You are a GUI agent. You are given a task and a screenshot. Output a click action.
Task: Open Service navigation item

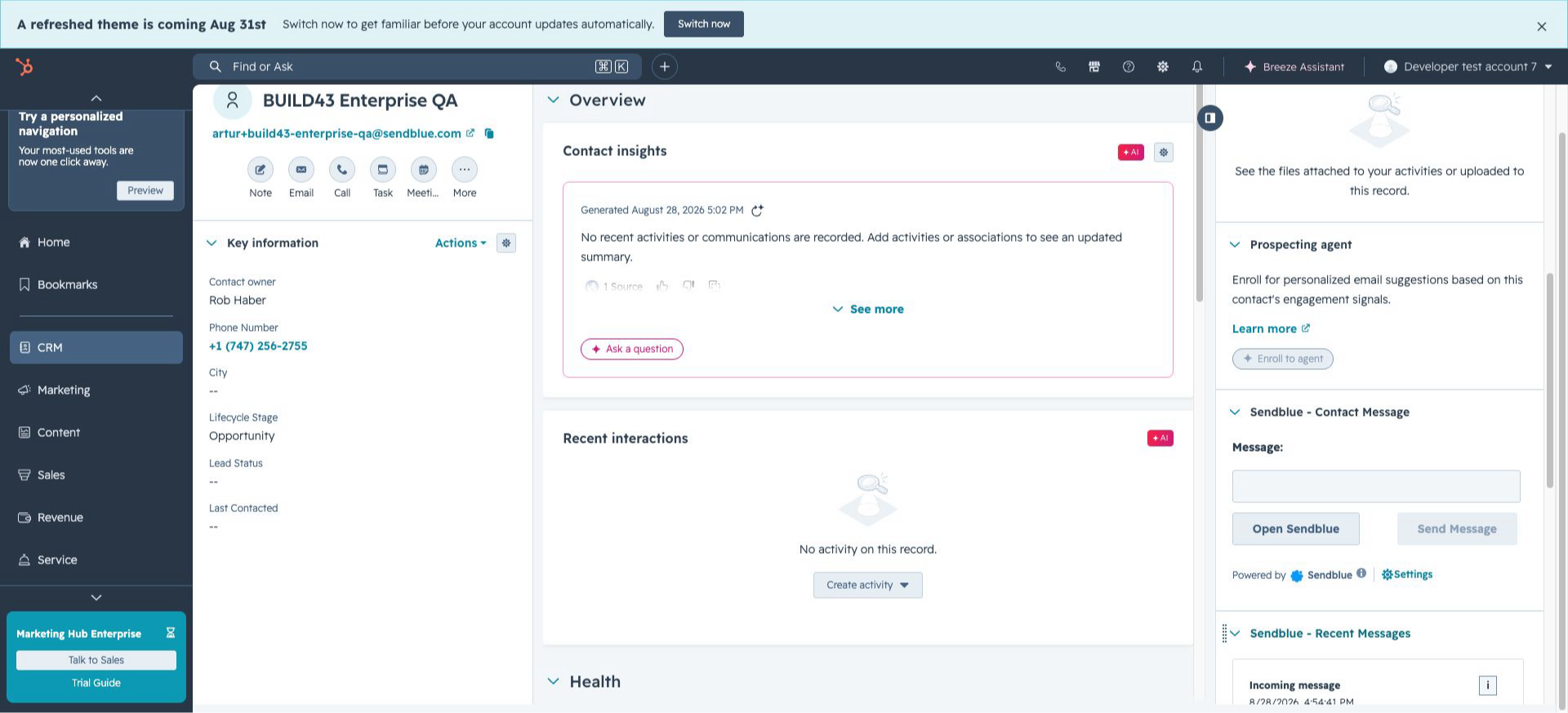coord(96,560)
